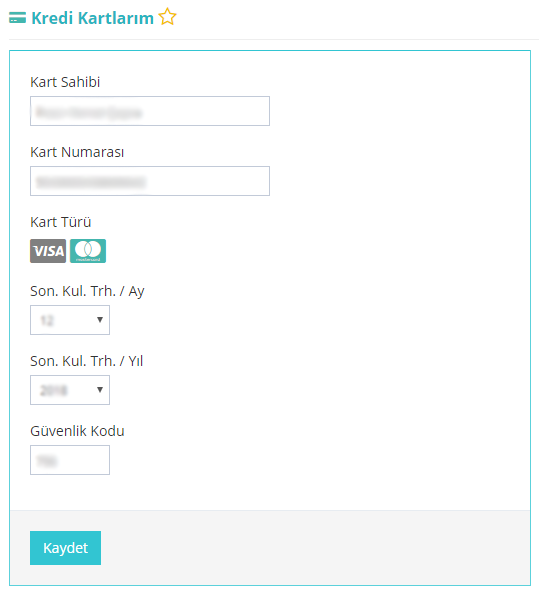539x594 pixels.
Task: Open the expiry year (Yıl) dropdown
Action: pos(70,390)
